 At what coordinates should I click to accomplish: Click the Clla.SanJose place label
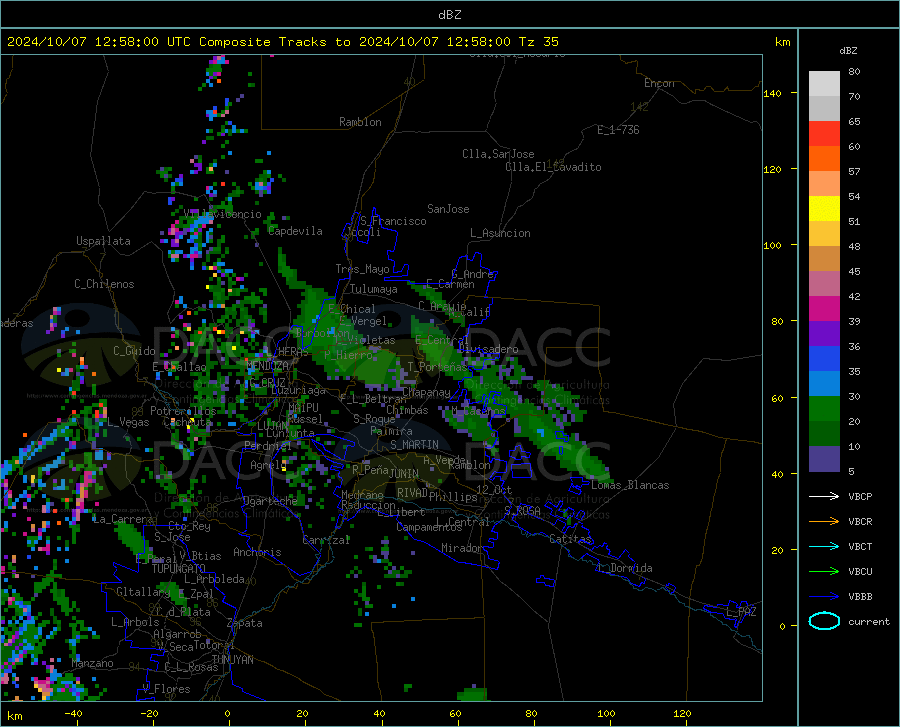(x=498, y=154)
